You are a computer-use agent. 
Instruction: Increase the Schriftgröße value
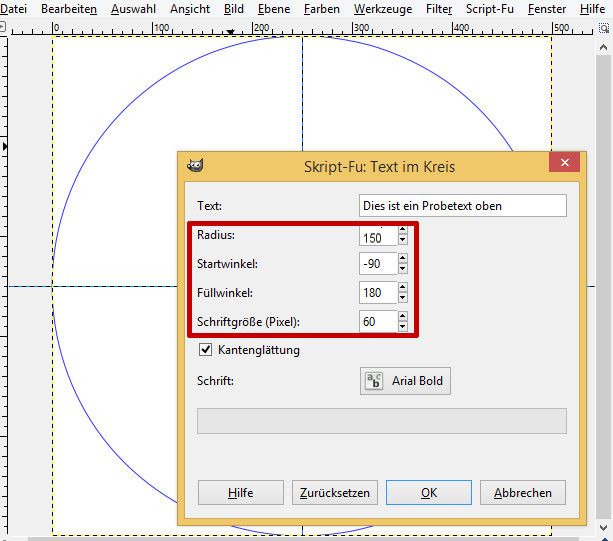click(x=403, y=316)
